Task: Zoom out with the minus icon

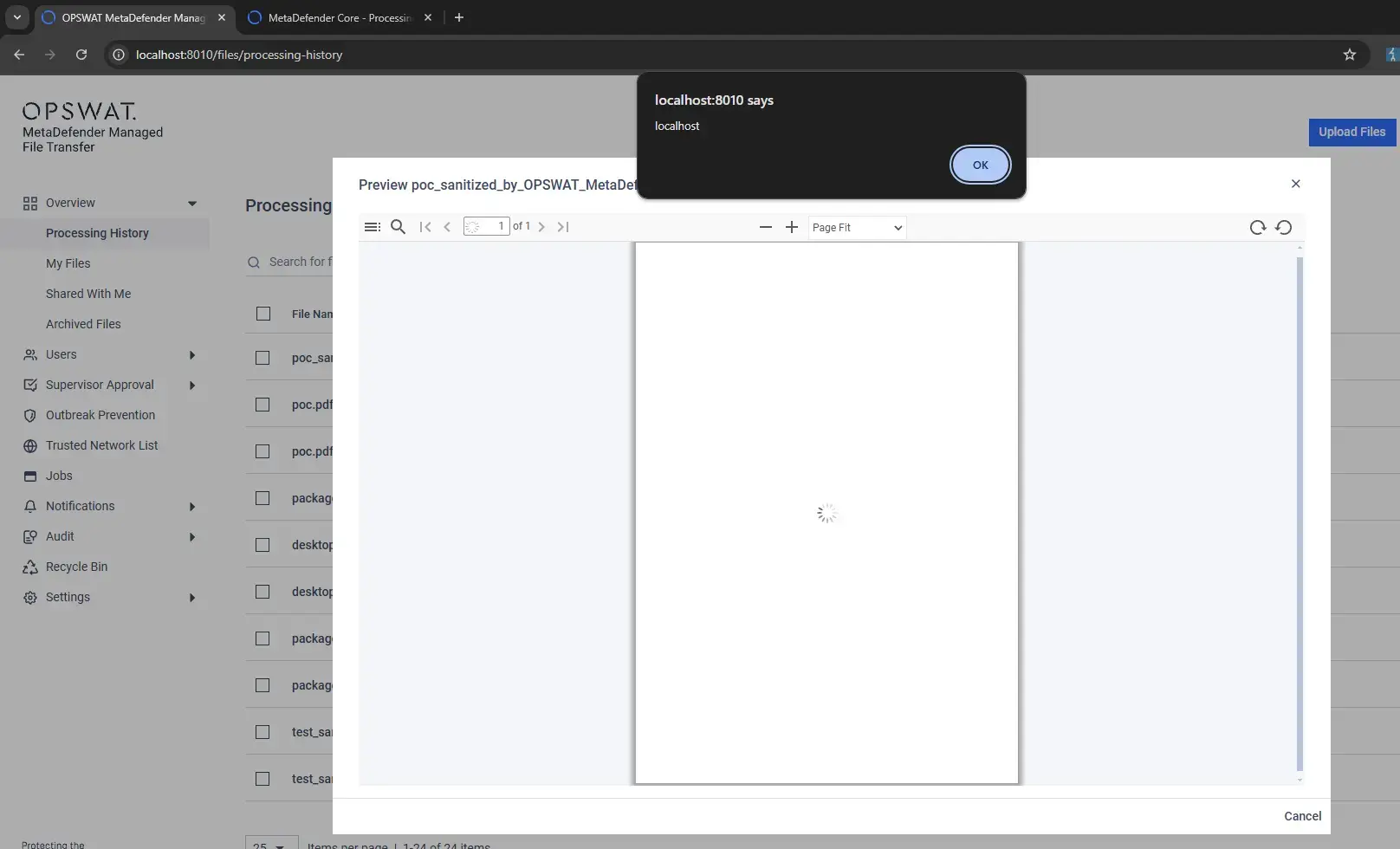Action: point(765,227)
